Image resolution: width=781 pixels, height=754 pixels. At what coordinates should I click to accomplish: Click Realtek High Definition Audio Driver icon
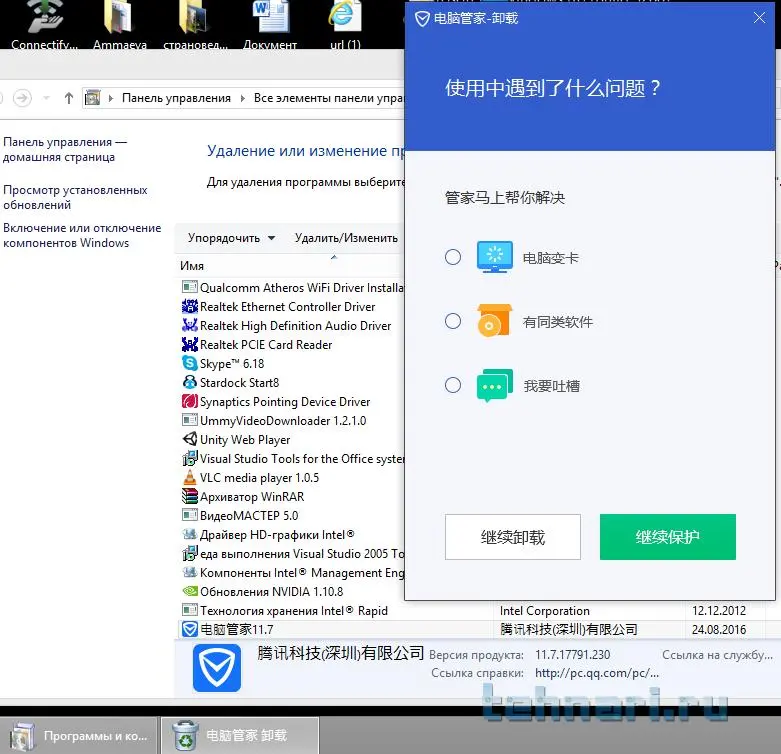pos(190,325)
